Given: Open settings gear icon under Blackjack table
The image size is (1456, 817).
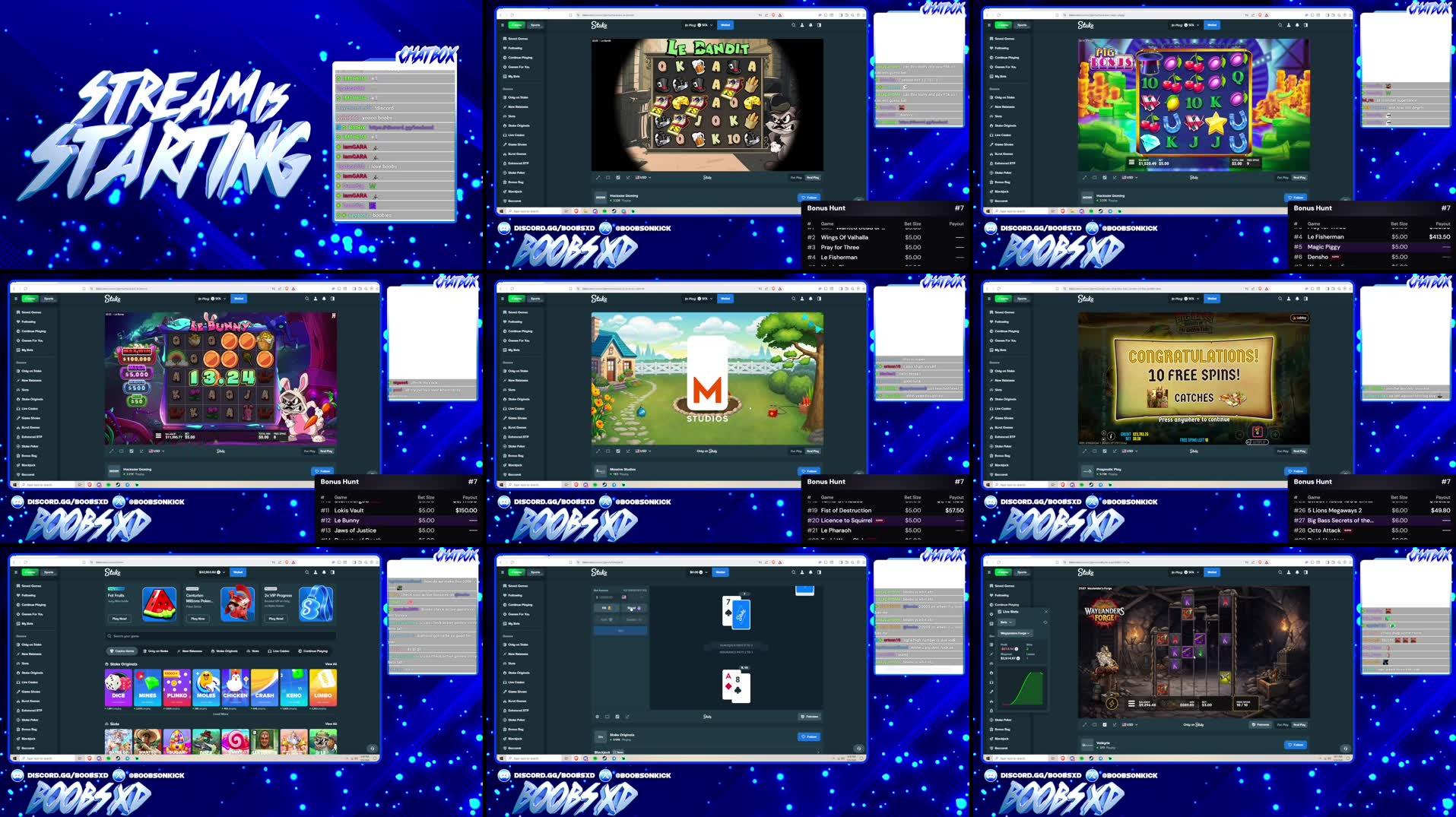Looking at the screenshot, I should 597,717.
